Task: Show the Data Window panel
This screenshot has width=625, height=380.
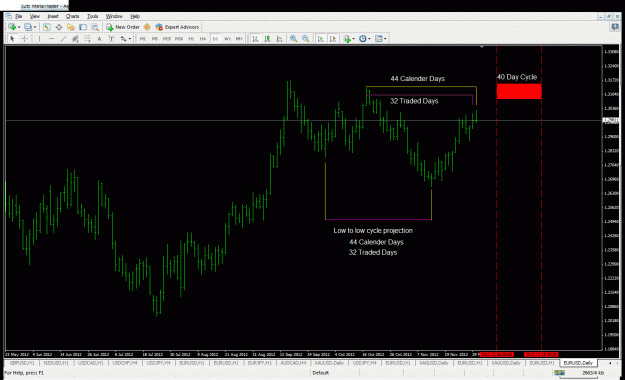Action: pyautogui.click(x=59, y=27)
